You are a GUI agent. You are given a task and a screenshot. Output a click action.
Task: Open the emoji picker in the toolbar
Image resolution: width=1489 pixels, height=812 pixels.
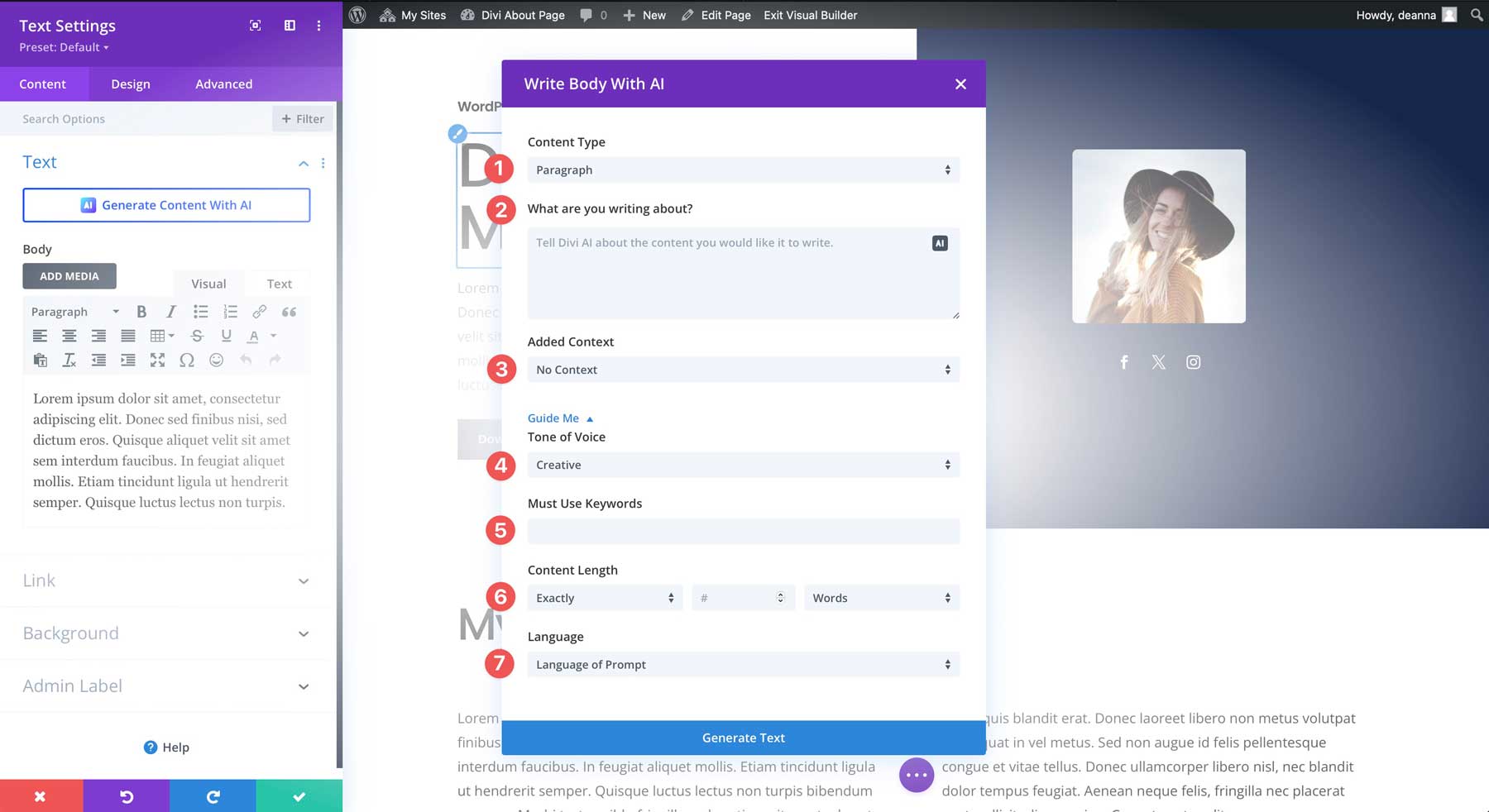217,360
